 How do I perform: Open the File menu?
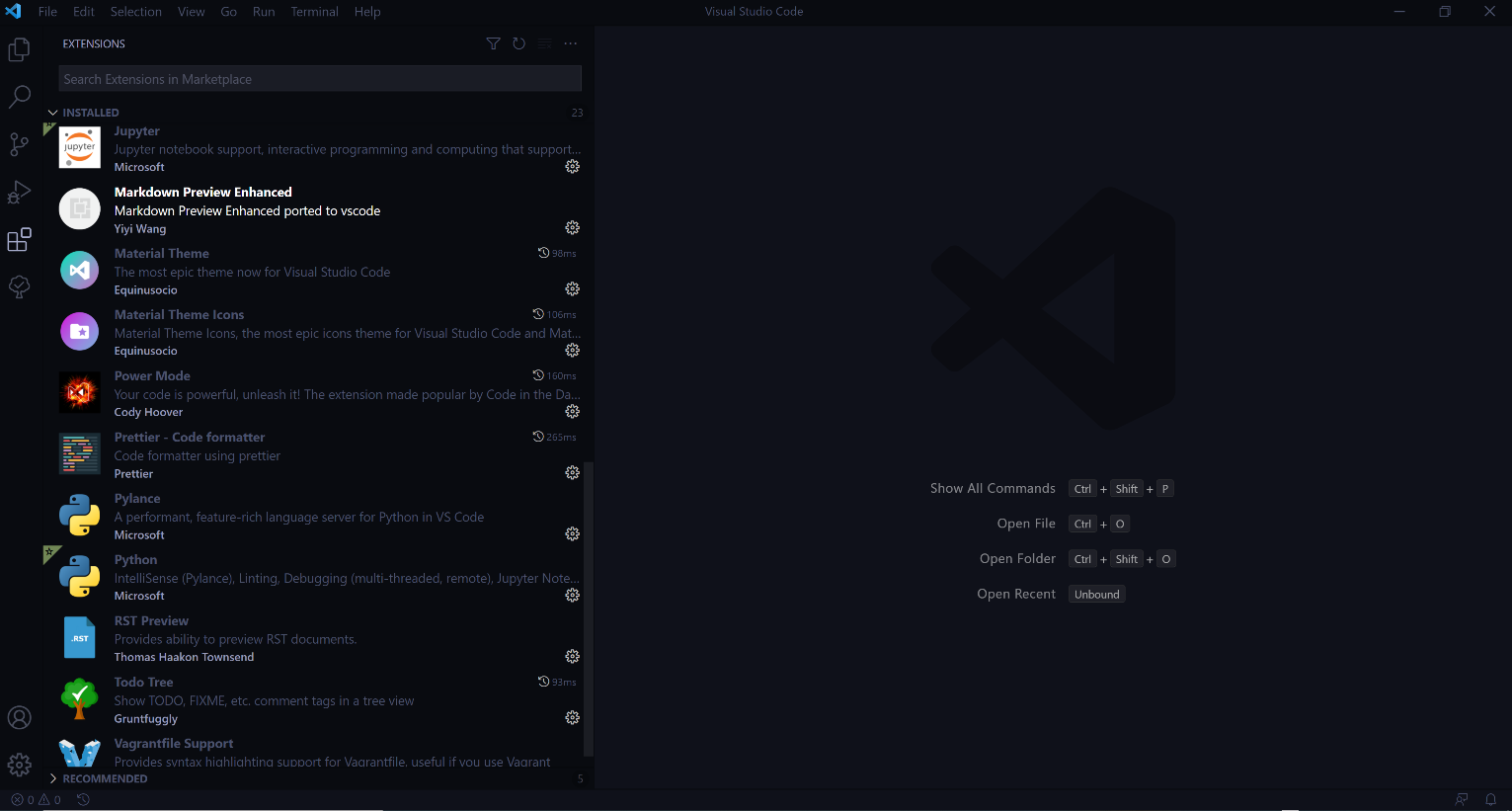coord(47,12)
